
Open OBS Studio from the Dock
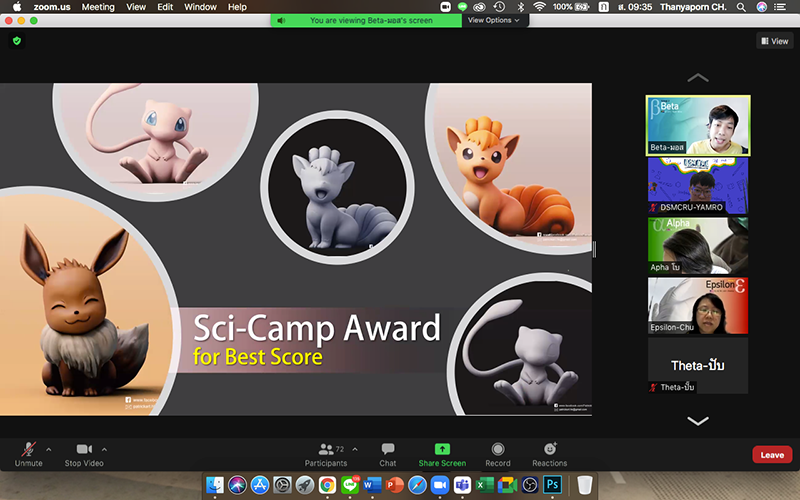530,485
